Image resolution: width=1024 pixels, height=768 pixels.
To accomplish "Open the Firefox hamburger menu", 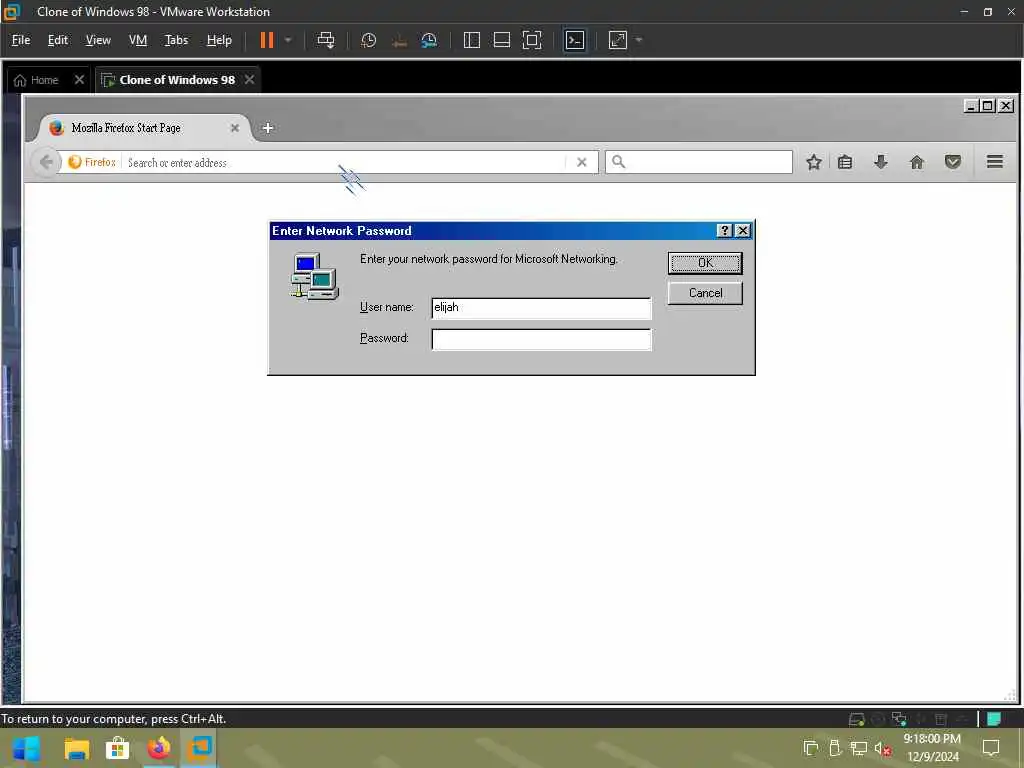I will [x=995, y=161].
